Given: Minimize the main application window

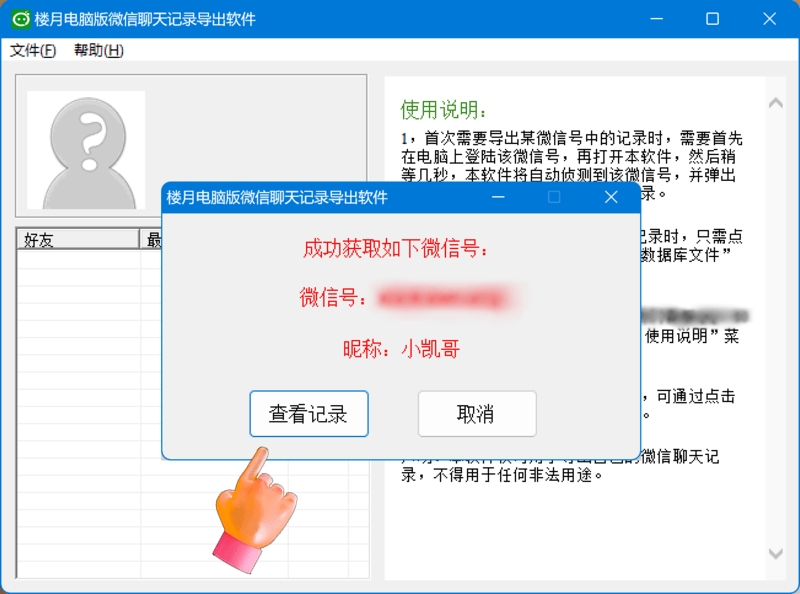Looking at the screenshot, I should 657,19.
